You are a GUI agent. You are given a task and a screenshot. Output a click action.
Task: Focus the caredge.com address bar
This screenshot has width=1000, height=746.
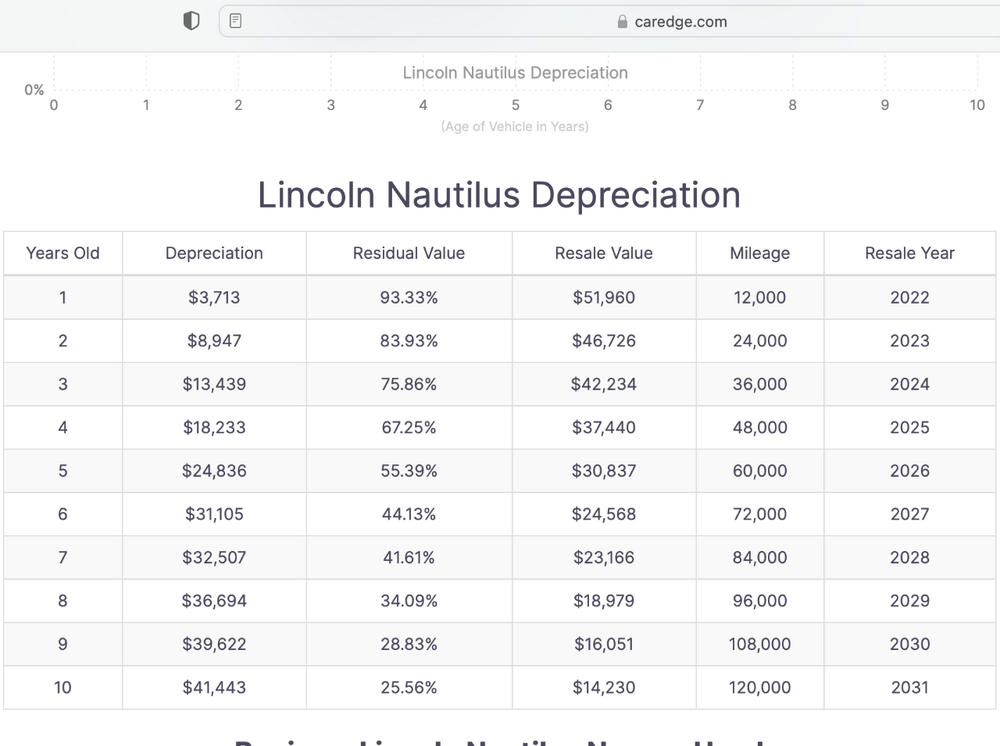680,22
